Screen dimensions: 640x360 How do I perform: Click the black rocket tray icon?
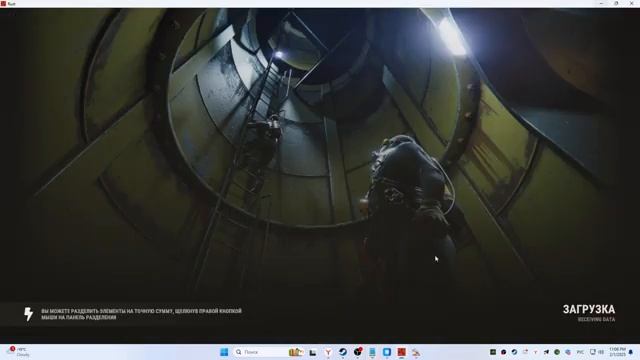546,352
